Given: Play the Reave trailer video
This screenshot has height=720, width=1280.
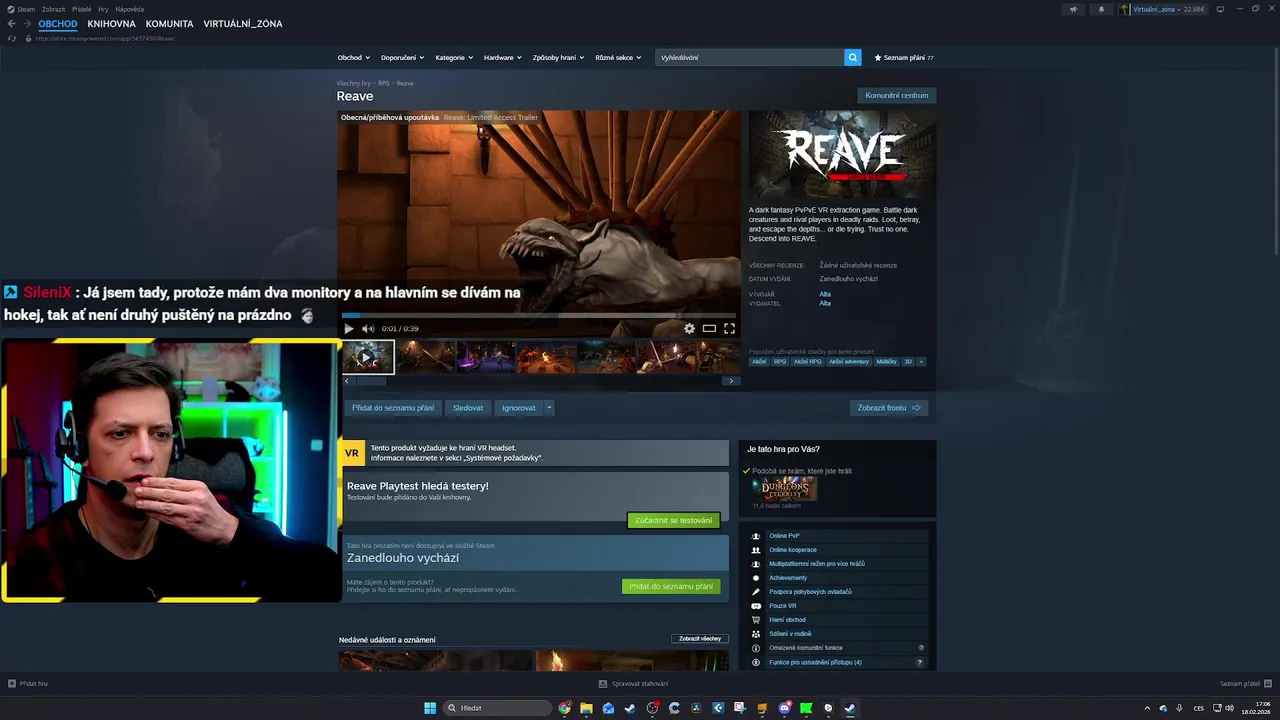Looking at the screenshot, I should 348,328.
